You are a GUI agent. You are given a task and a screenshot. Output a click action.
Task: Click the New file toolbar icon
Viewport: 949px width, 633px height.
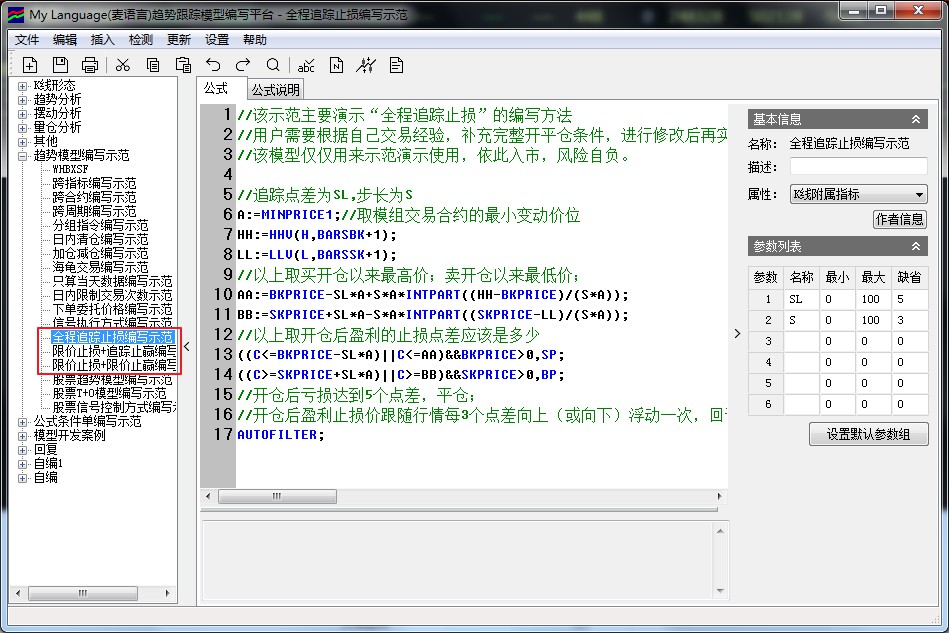(x=30, y=65)
